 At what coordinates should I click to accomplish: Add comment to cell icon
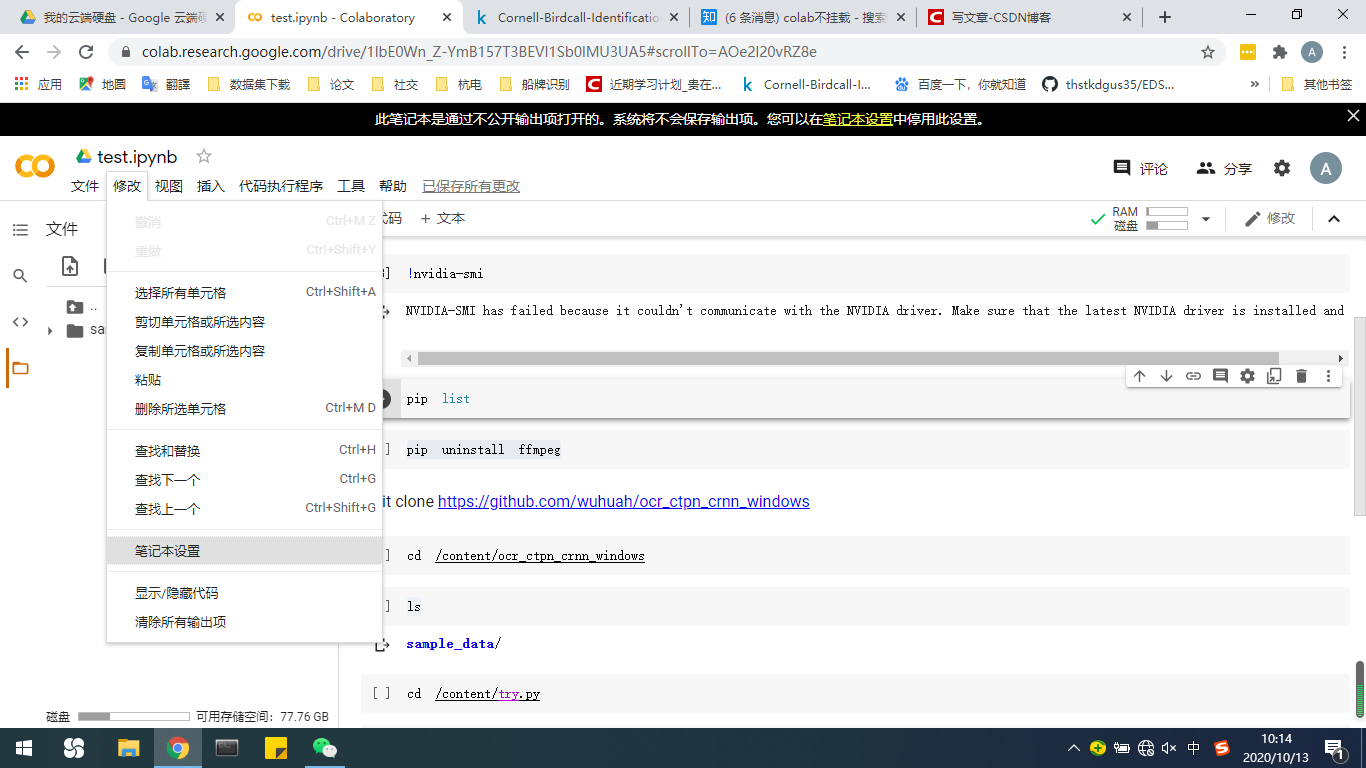click(1220, 376)
